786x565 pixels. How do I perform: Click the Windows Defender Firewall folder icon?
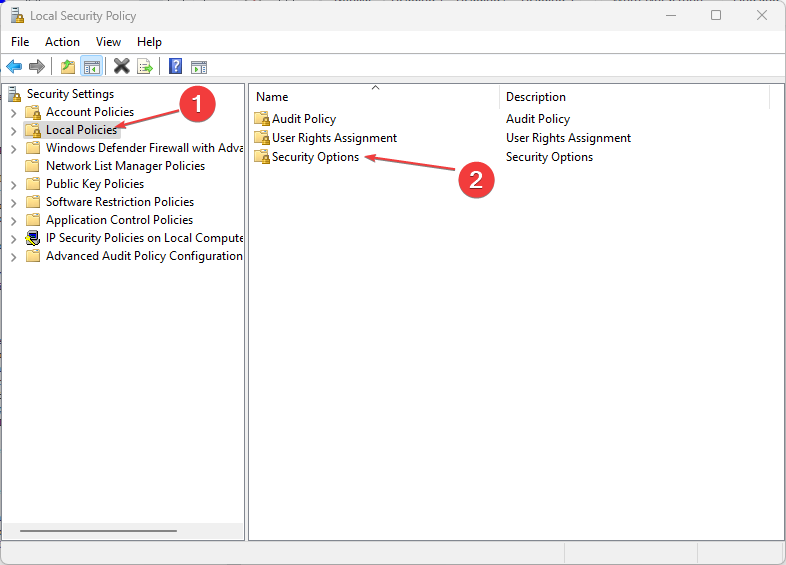pos(33,148)
